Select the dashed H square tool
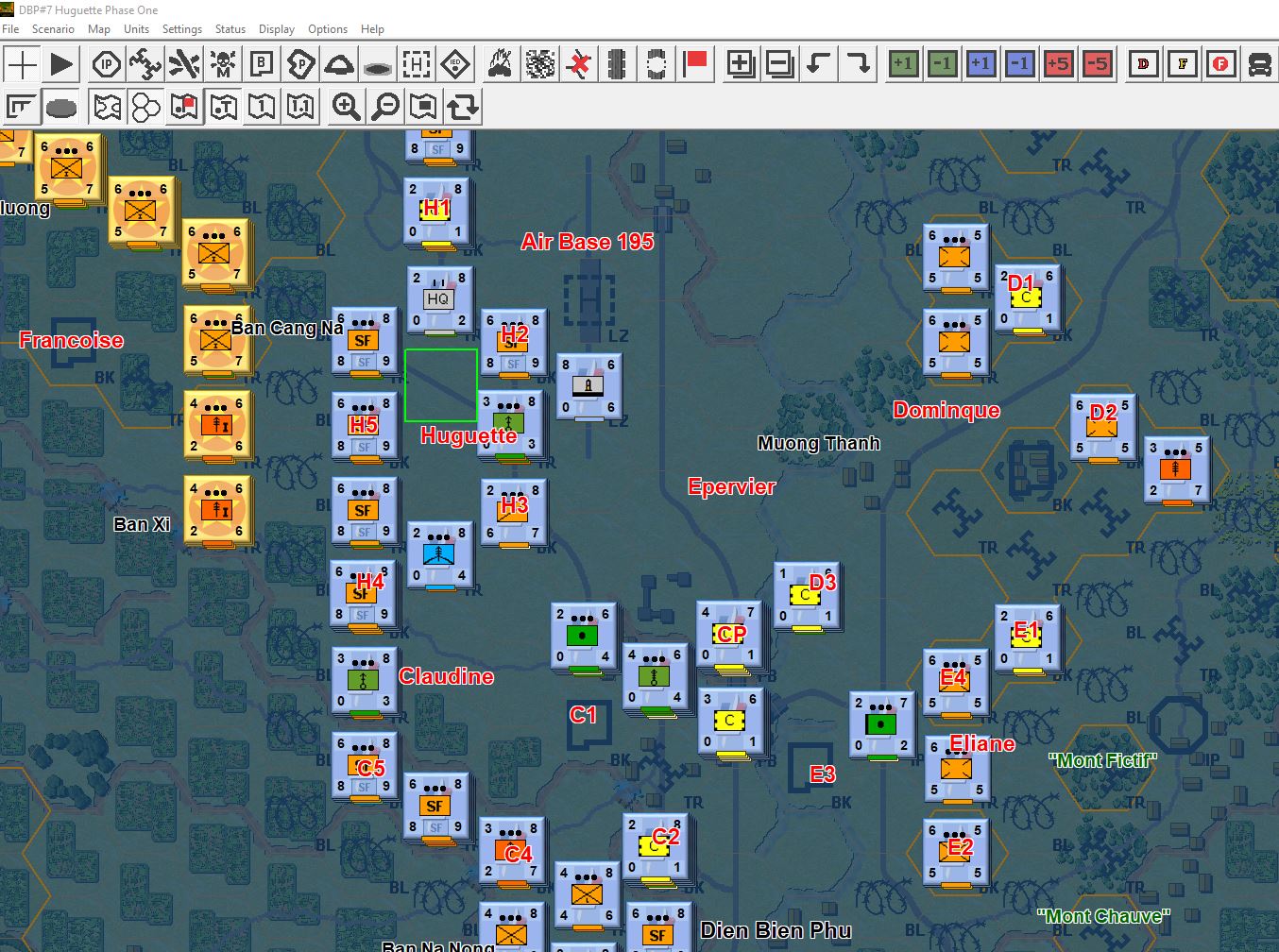This screenshot has height=952, width=1279. coord(417,64)
